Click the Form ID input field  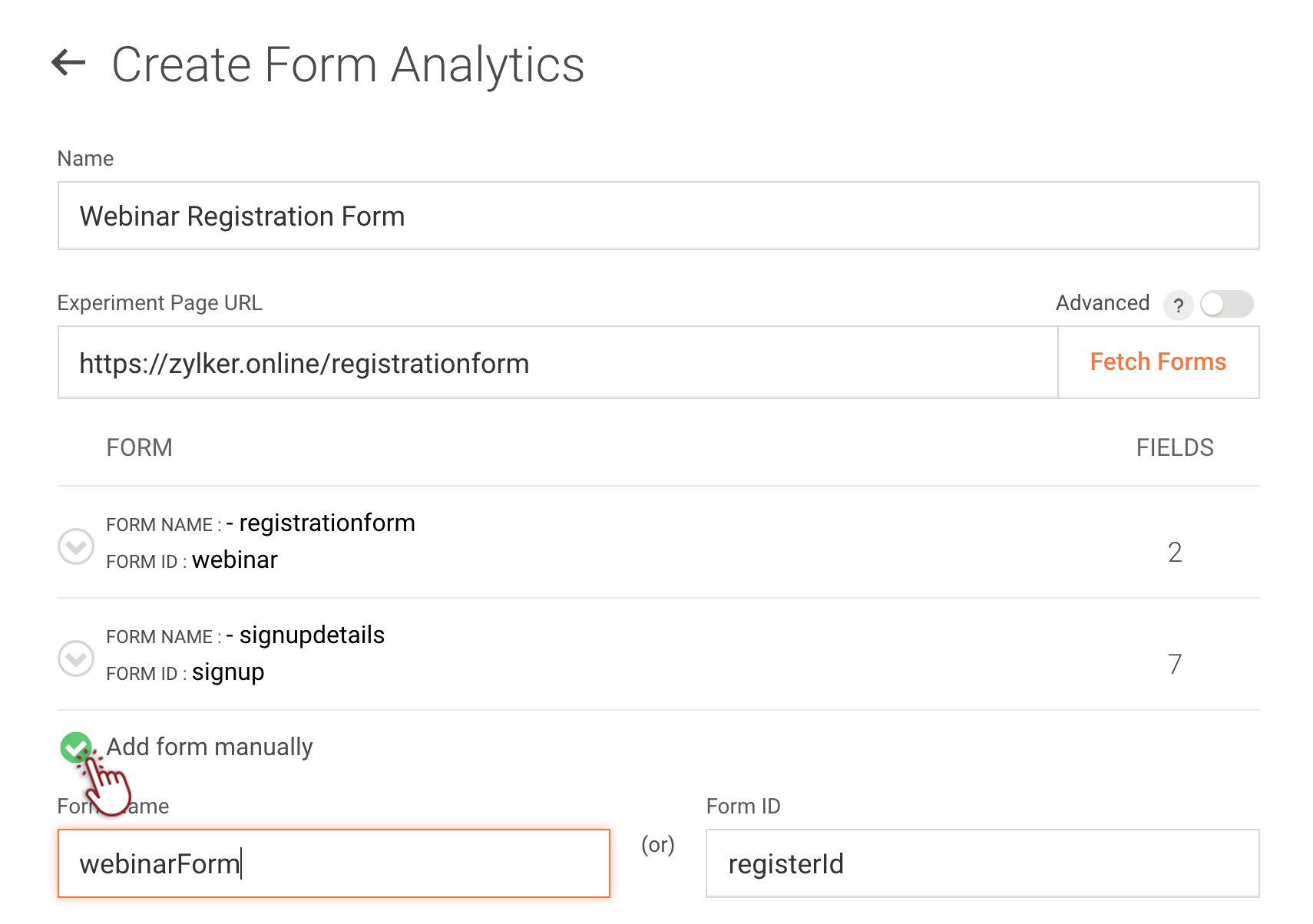click(x=982, y=863)
